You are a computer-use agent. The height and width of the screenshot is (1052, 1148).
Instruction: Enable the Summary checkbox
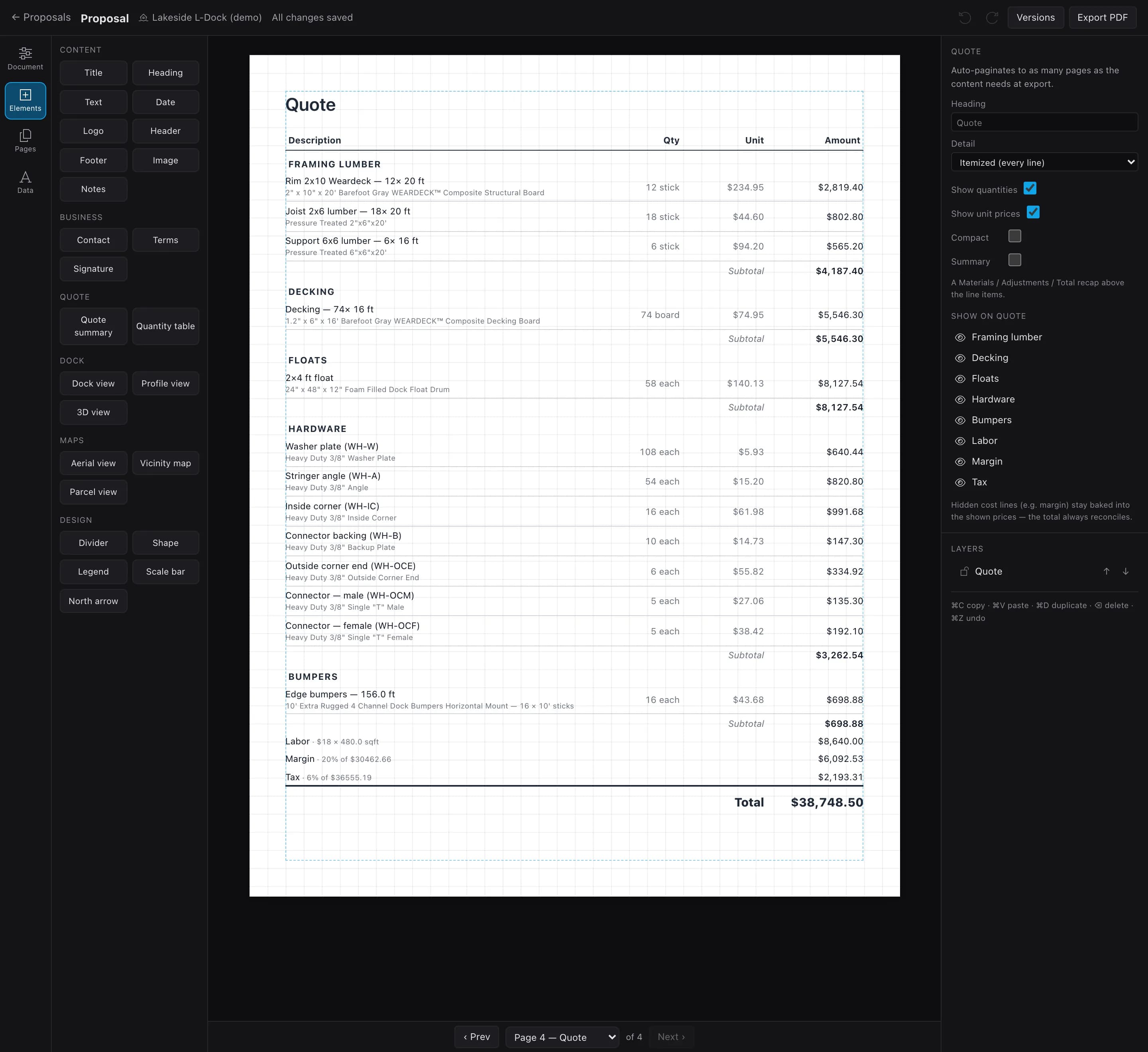[x=1015, y=260]
